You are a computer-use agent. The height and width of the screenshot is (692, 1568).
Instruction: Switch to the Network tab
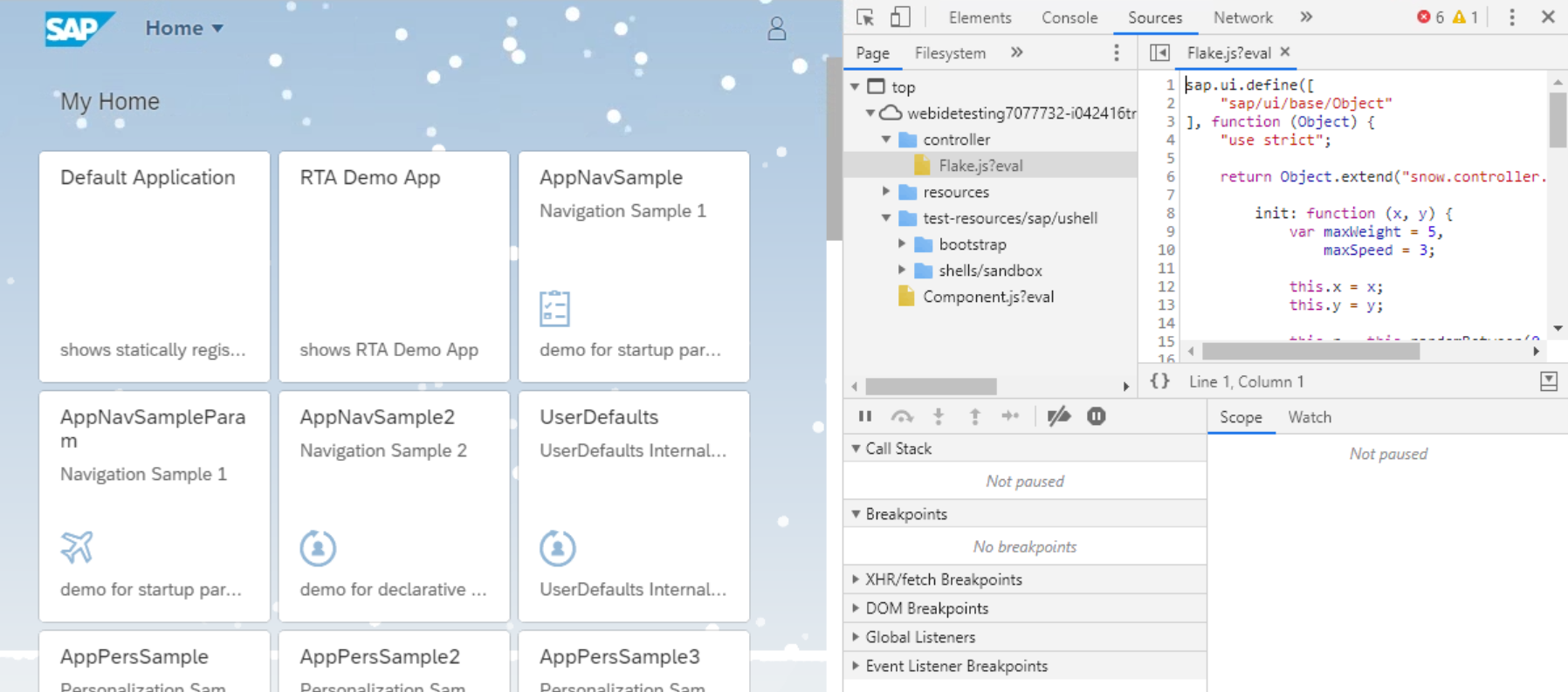tap(1242, 17)
